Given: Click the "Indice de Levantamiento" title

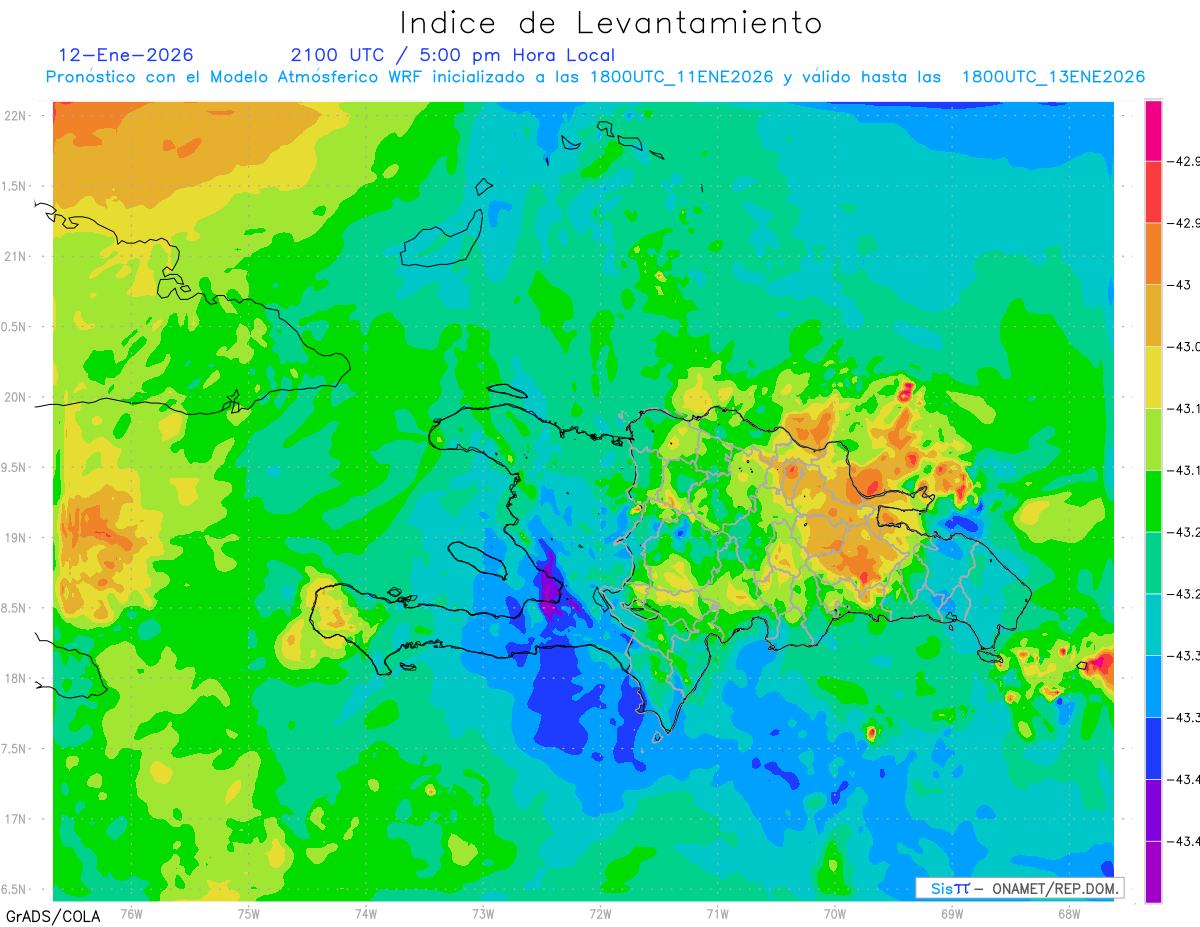Looking at the screenshot, I should click(611, 23).
